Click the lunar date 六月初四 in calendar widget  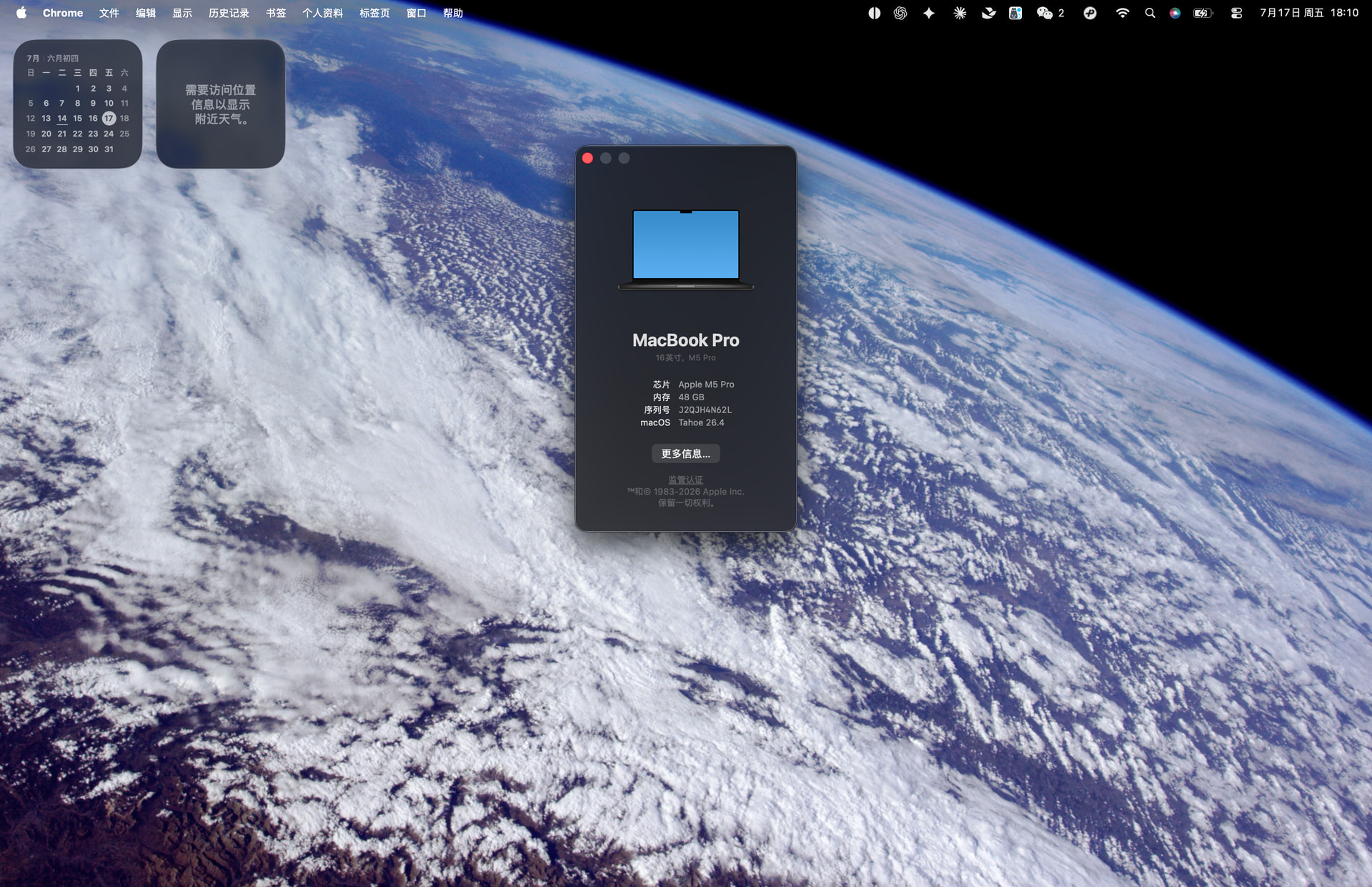[63, 59]
